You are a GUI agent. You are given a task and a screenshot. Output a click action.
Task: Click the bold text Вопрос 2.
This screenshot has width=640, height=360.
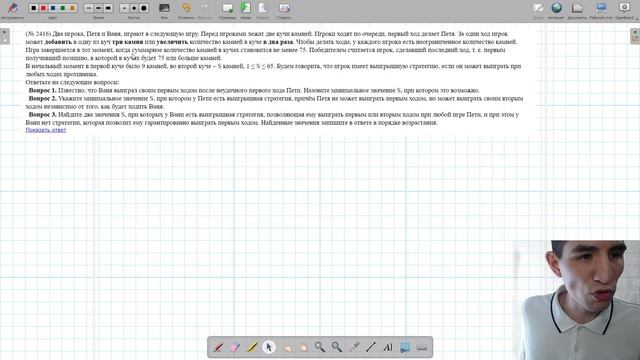click(42, 98)
